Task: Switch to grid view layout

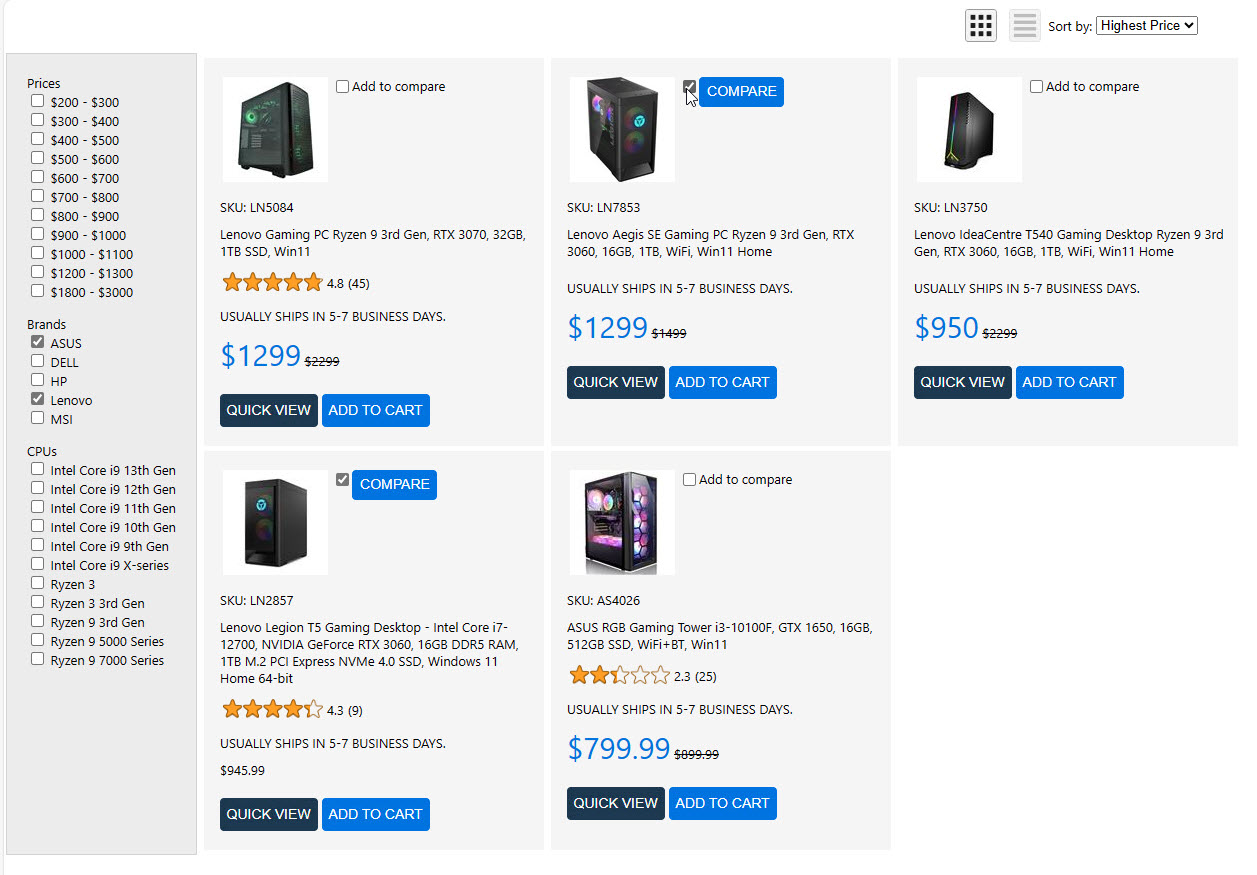Action: pyautogui.click(x=981, y=25)
